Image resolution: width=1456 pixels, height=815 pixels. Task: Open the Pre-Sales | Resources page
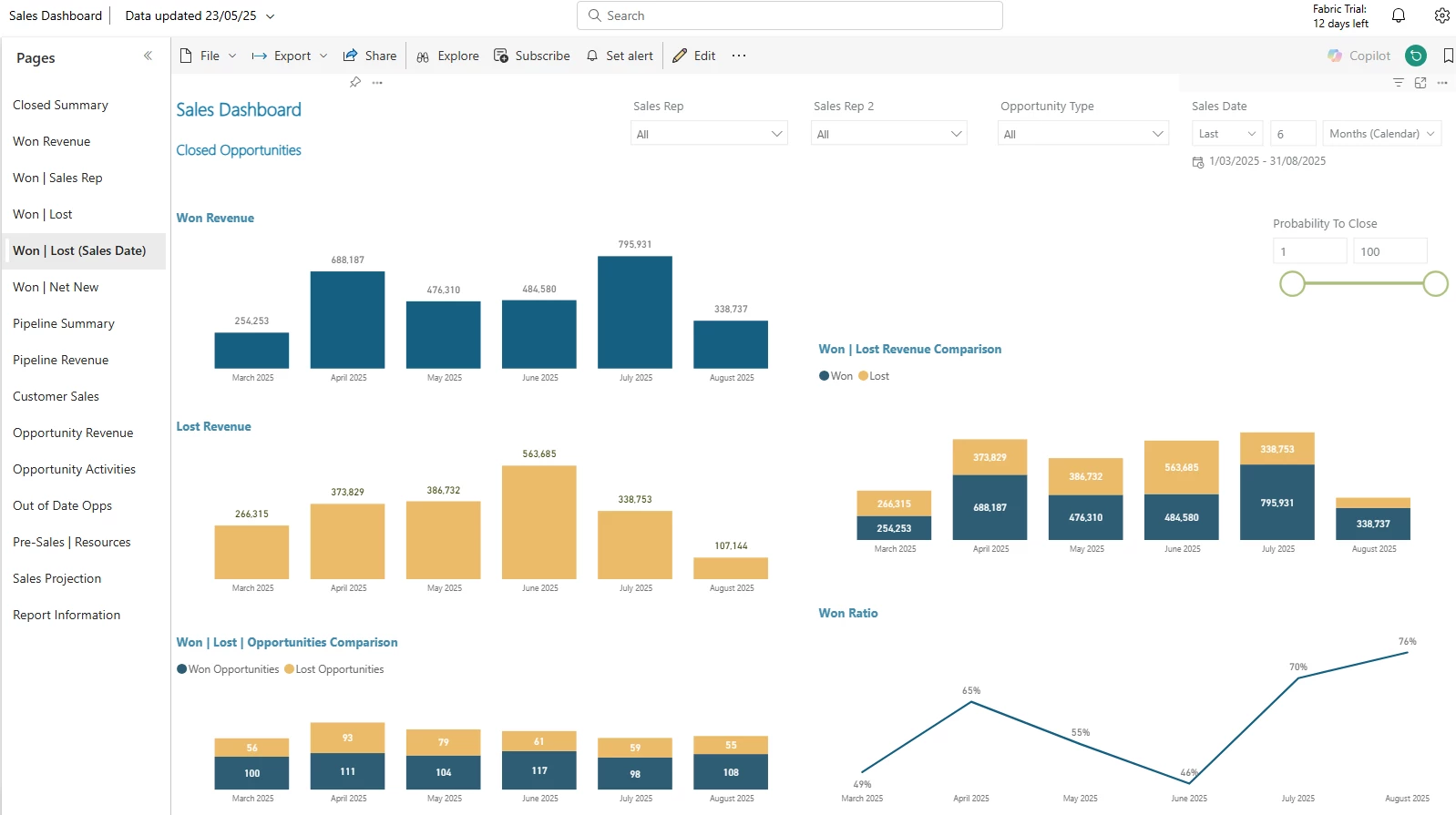click(84, 542)
